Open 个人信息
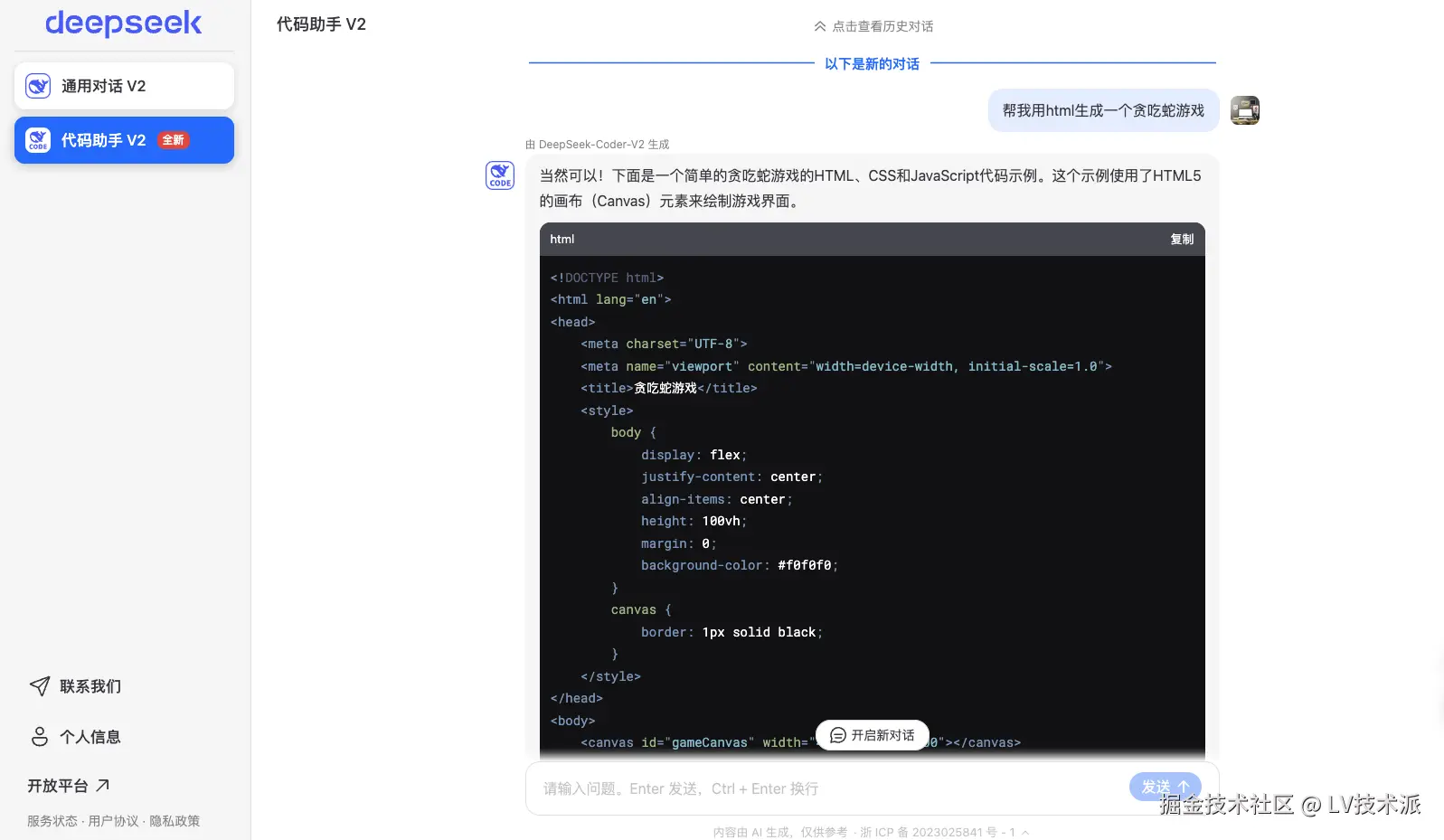1444x840 pixels. point(90,737)
